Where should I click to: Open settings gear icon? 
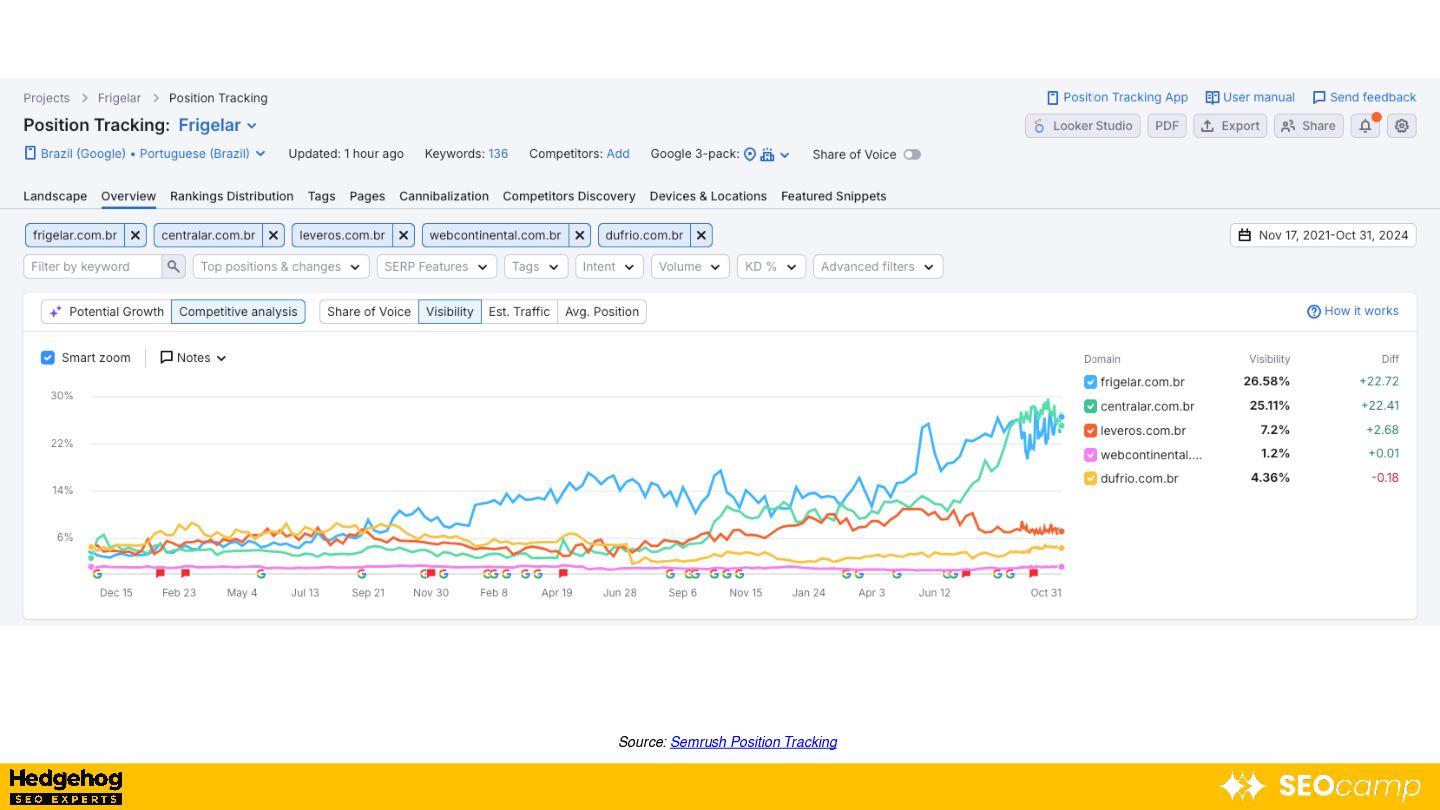coord(1402,126)
